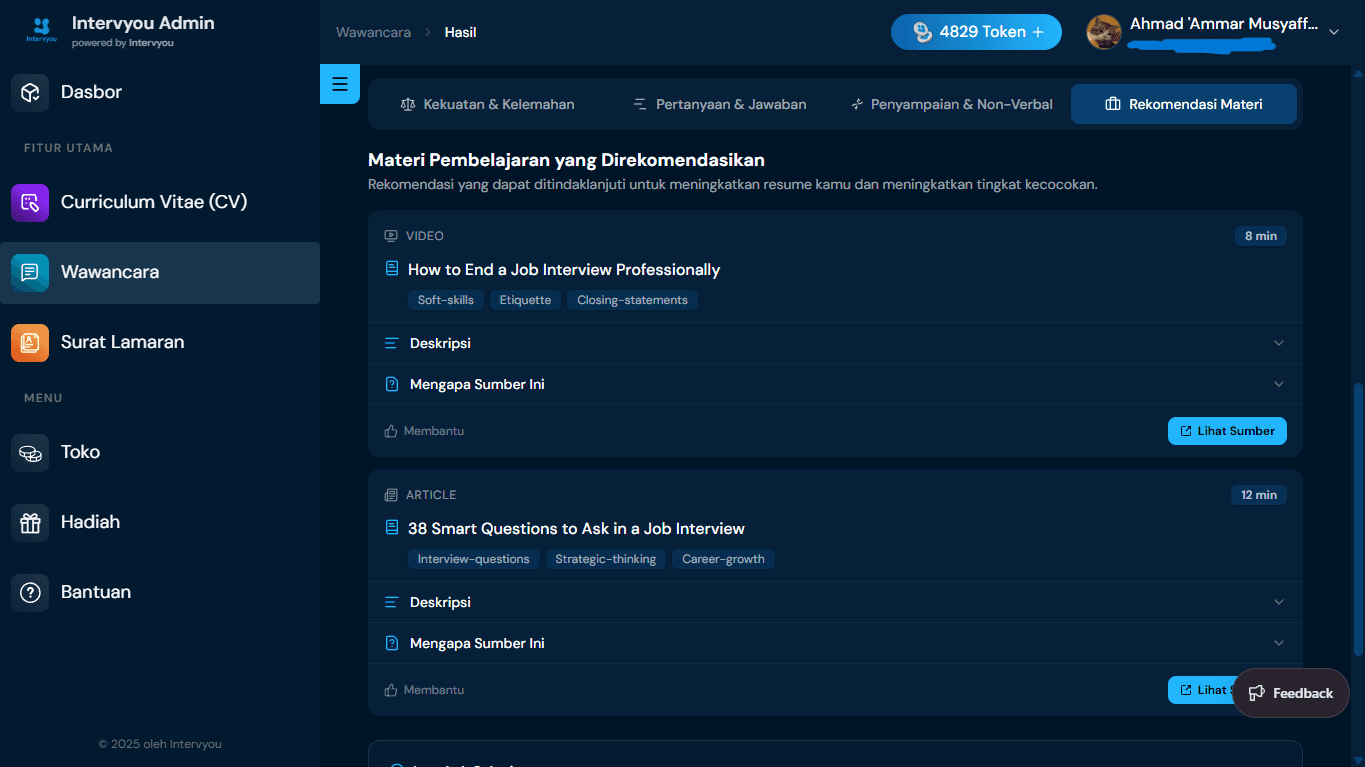Click the Strategic-thinking tag
This screenshot has width=1365, height=767.
tap(606, 559)
